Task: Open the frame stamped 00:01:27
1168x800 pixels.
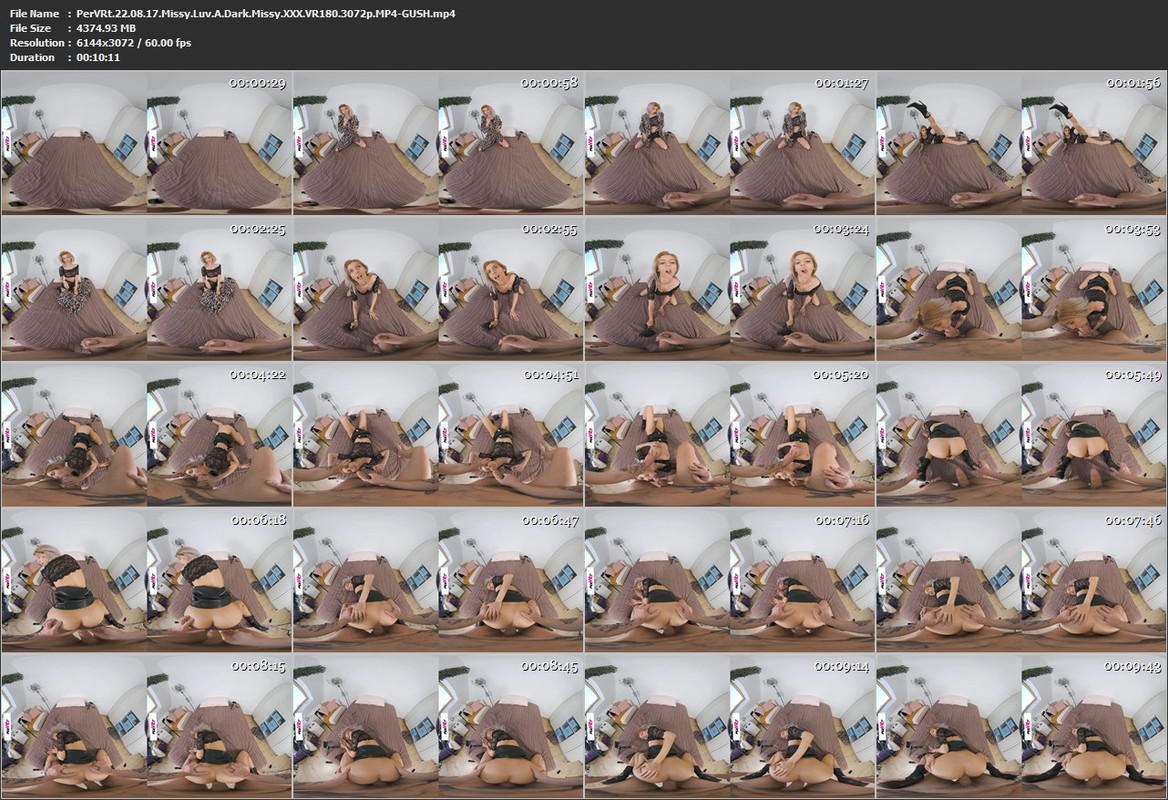Action: pyautogui.click(x=731, y=142)
